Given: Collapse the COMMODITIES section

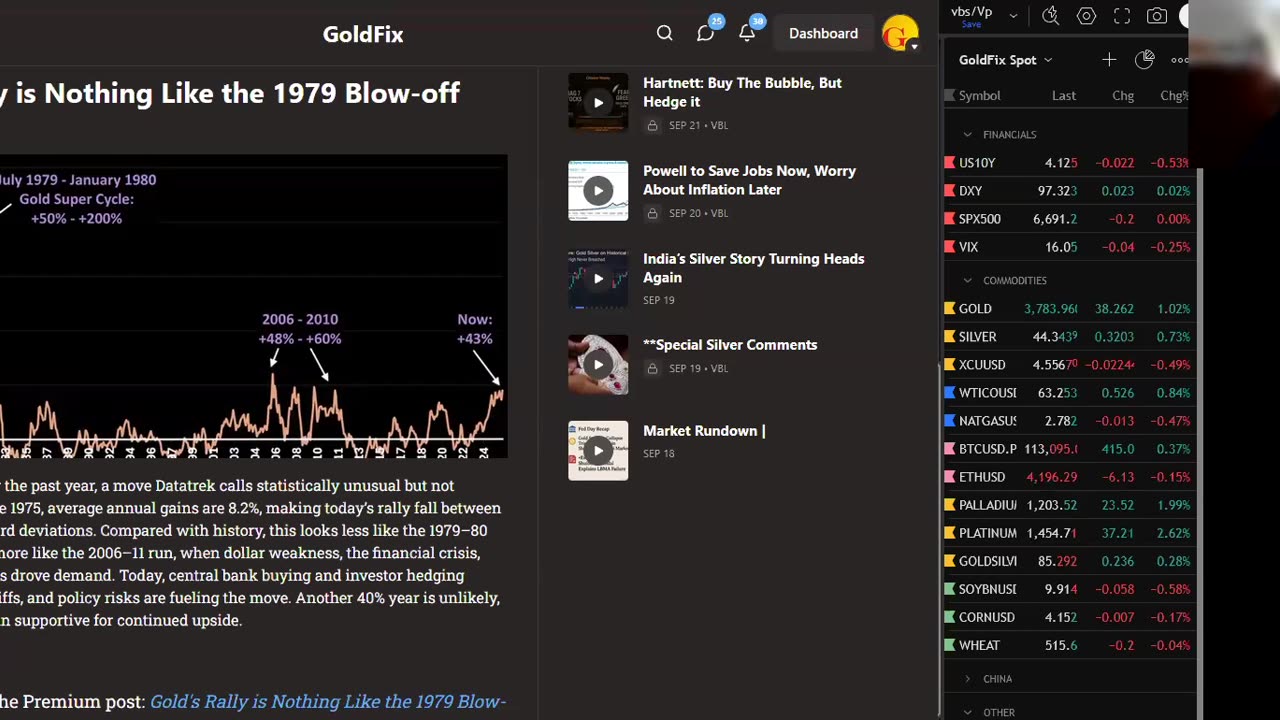Looking at the screenshot, I should coord(967,280).
